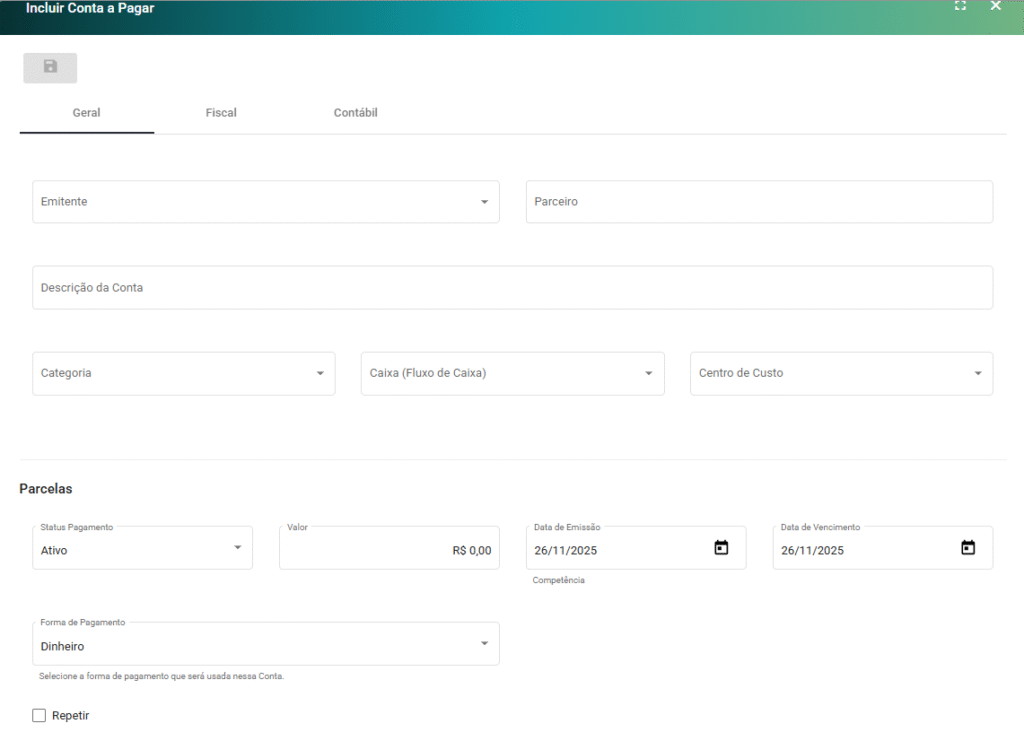Click the Valor amount field
The image size is (1024, 741).
[x=388, y=550]
